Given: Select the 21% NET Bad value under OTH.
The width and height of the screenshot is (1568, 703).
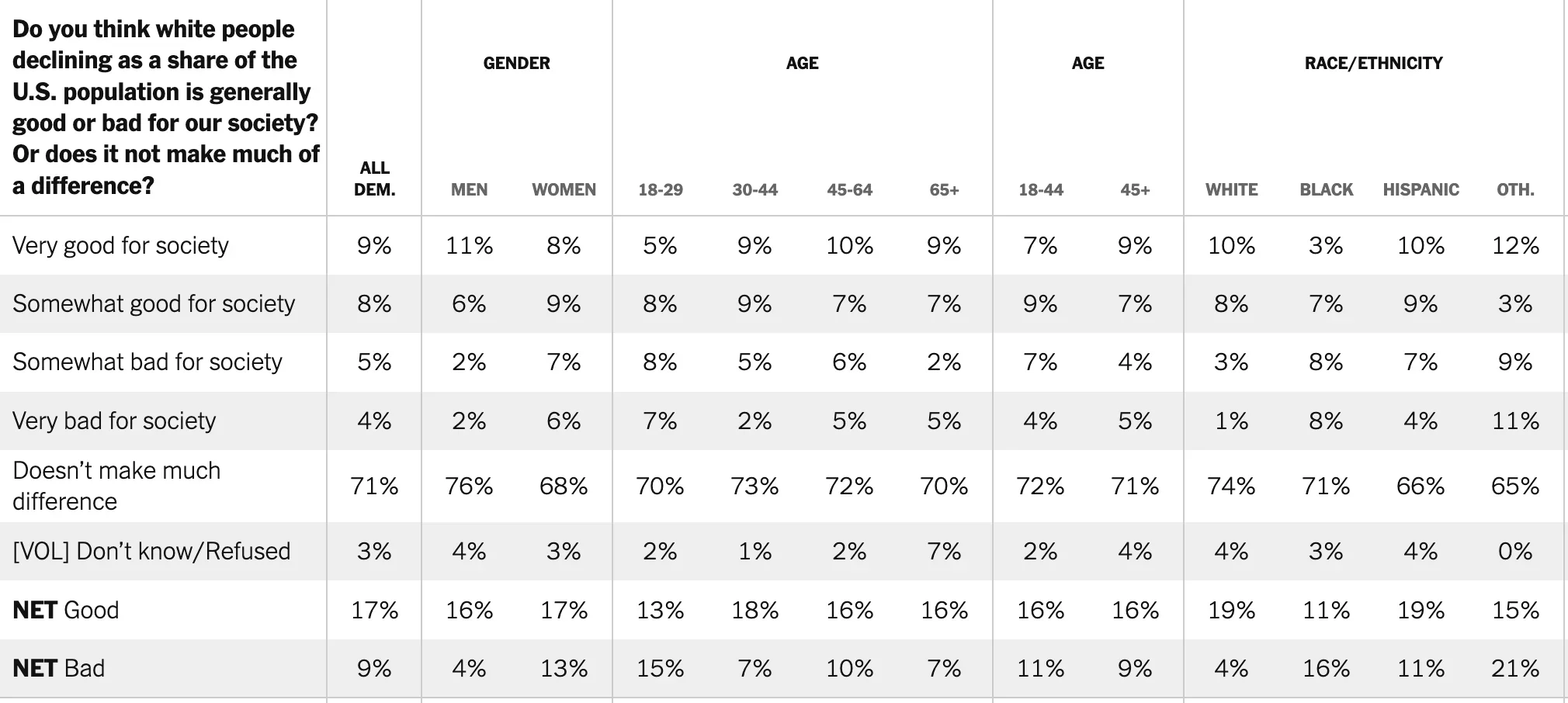Looking at the screenshot, I should 1515,668.
